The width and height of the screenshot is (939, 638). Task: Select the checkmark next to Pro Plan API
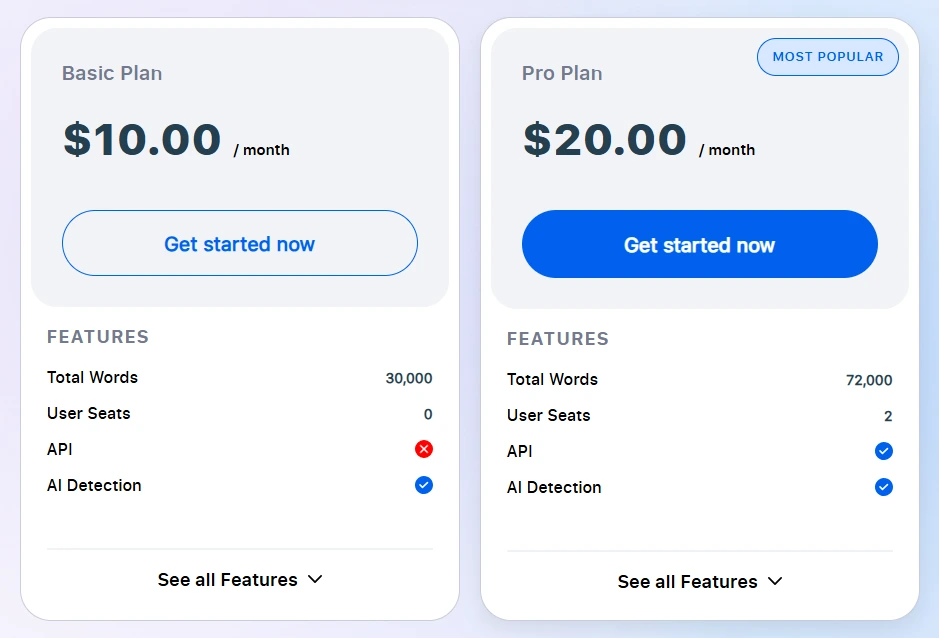[883, 451]
